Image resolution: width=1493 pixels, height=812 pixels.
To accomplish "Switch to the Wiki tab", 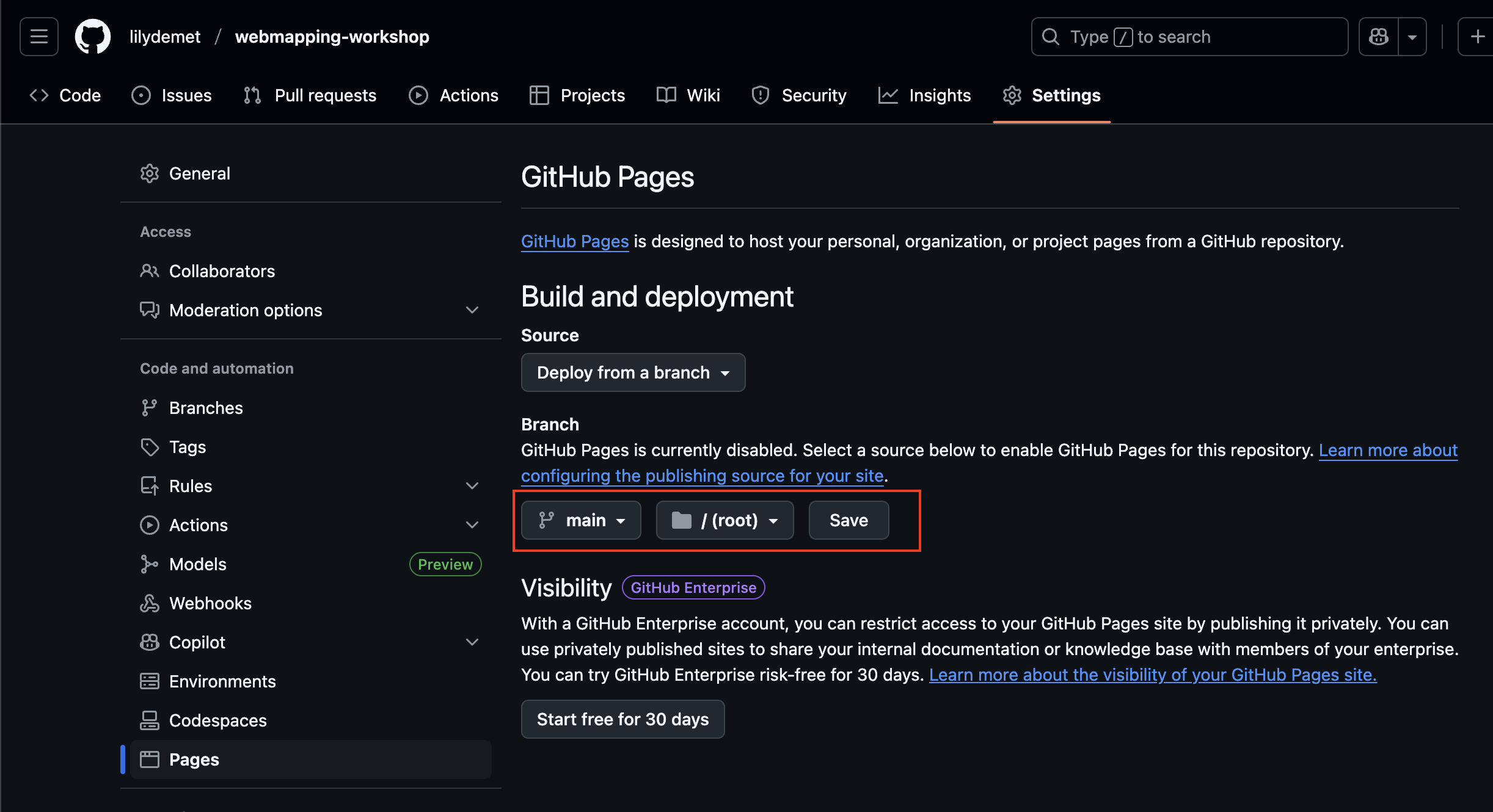I will click(x=688, y=95).
